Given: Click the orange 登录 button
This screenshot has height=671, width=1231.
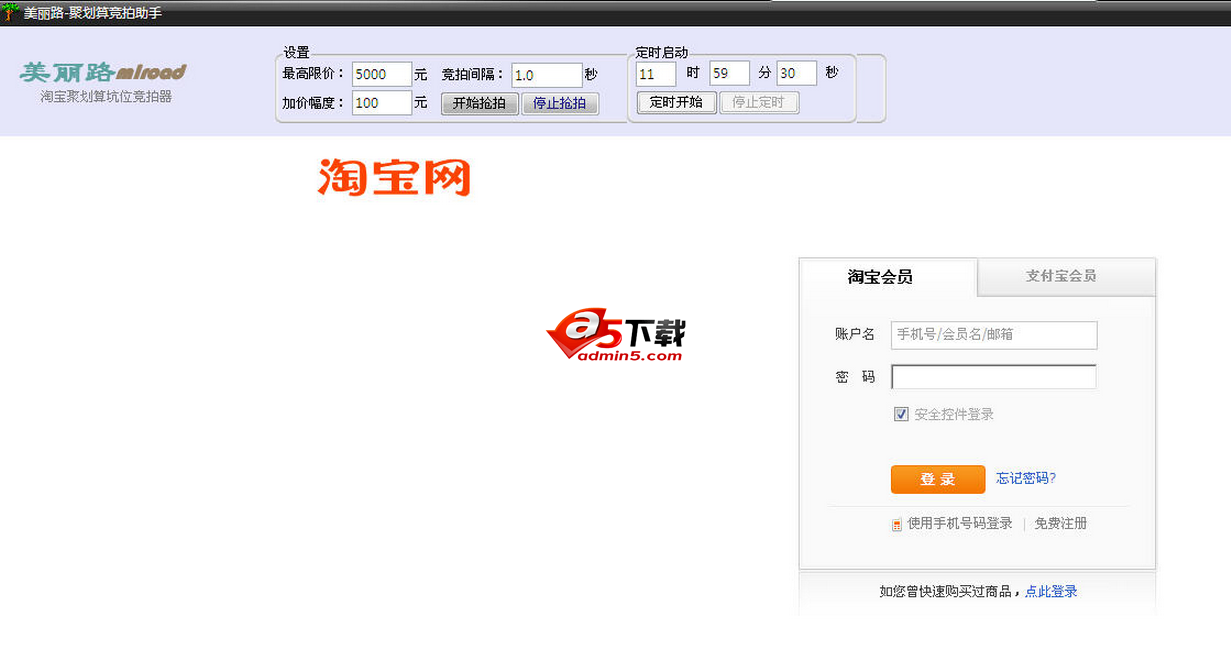Looking at the screenshot, I should coord(938,479).
